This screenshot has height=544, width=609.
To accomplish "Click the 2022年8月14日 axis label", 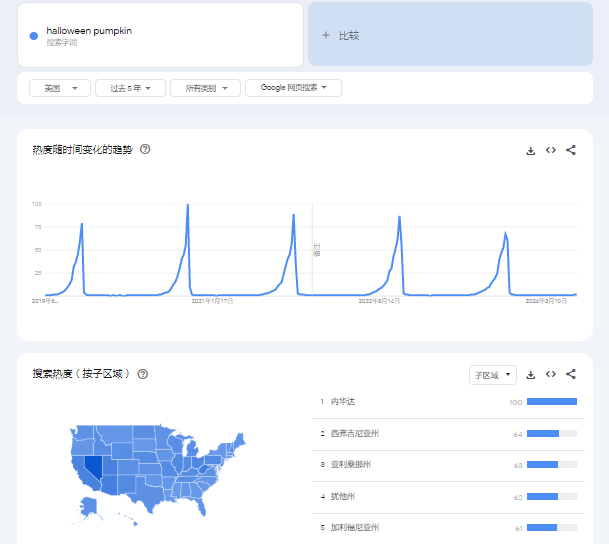I will (379, 301).
